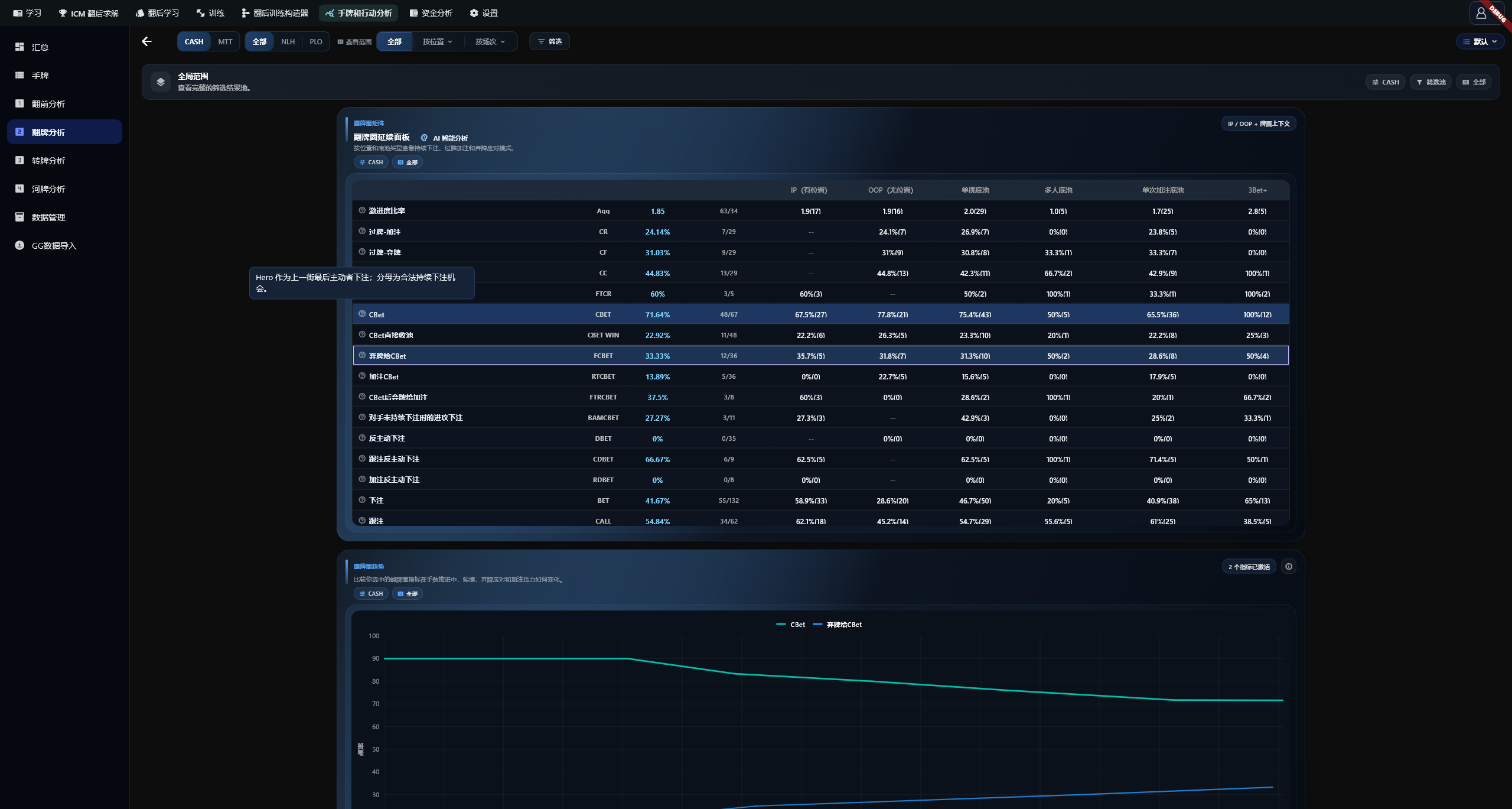The width and height of the screenshot is (1512, 809).
Task: Click the back arrow icon
Action: coord(146,41)
